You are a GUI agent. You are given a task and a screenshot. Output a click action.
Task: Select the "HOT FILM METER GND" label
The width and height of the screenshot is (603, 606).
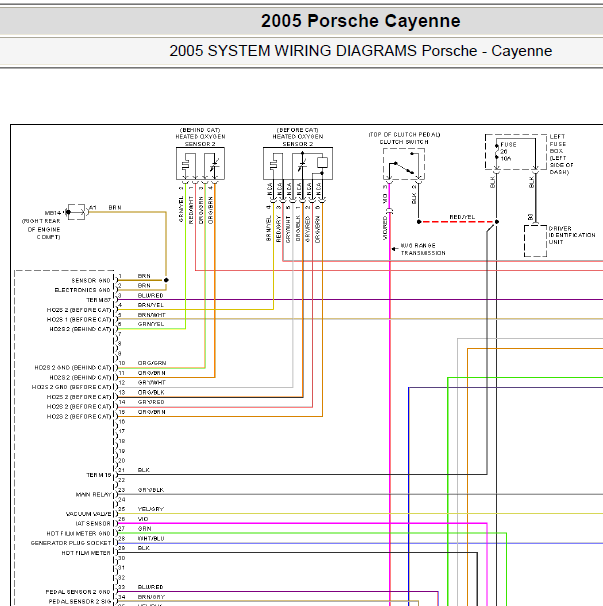pyautogui.click(x=78, y=533)
